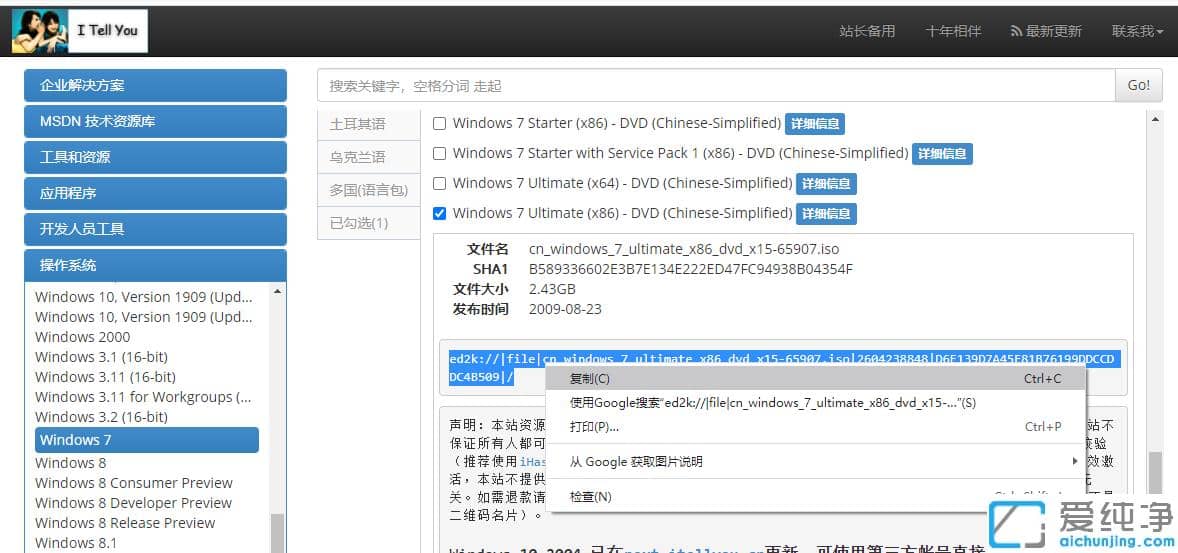The height and width of the screenshot is (553, 1178).
Task: Choose 复制(C) from the context menu
Action: [816, 379]
